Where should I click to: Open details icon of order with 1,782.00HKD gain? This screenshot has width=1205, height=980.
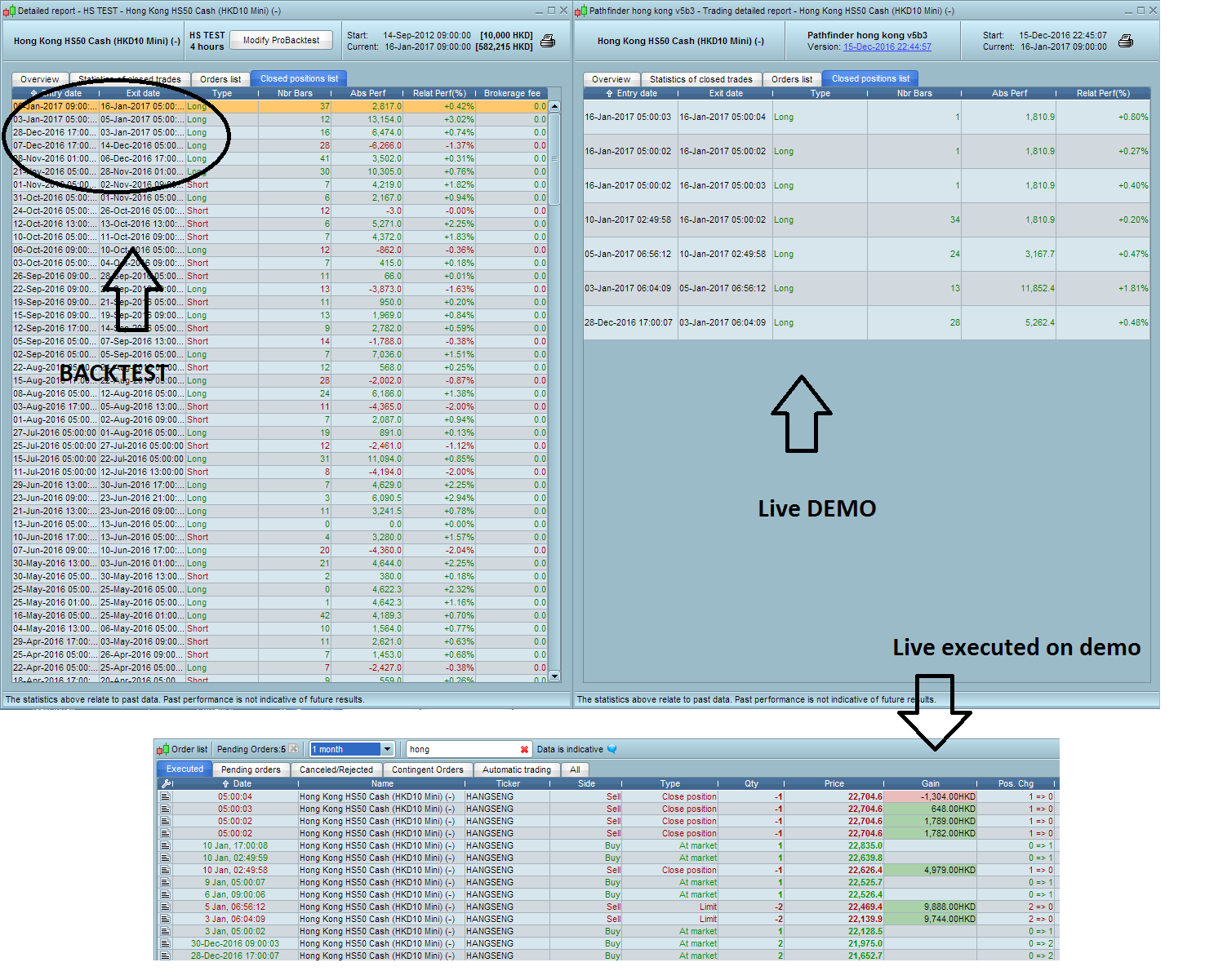(165, 833)
